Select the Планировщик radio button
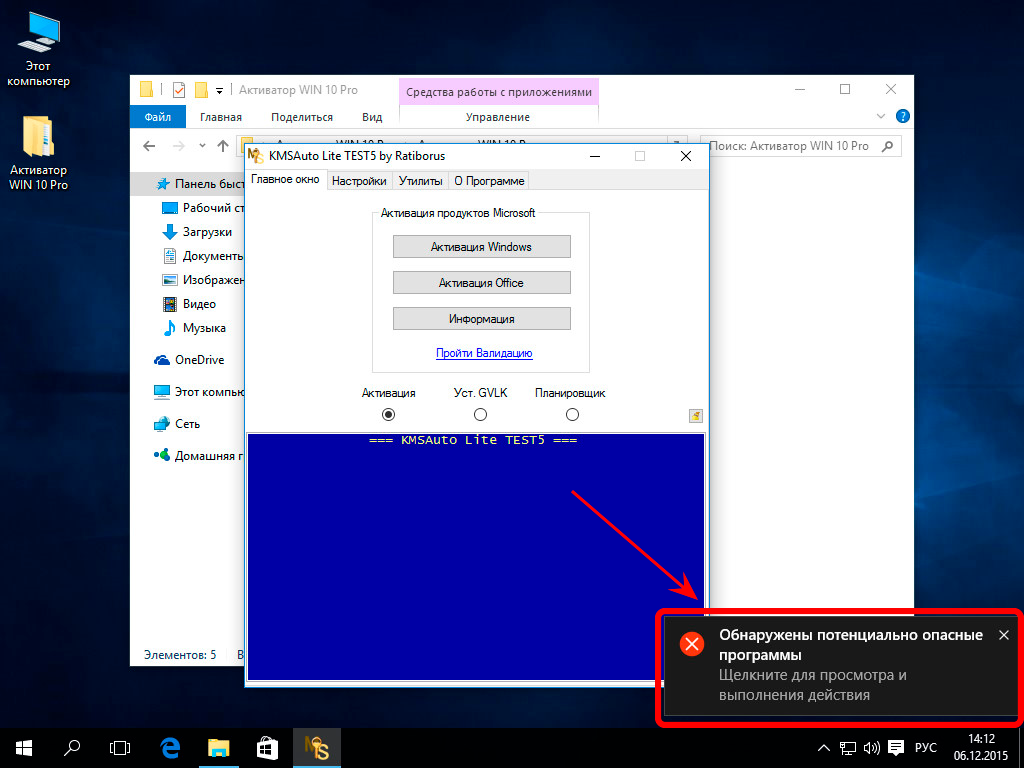Screen dimensions: 1024x768 pyautogui.click(x=572, y=414)
